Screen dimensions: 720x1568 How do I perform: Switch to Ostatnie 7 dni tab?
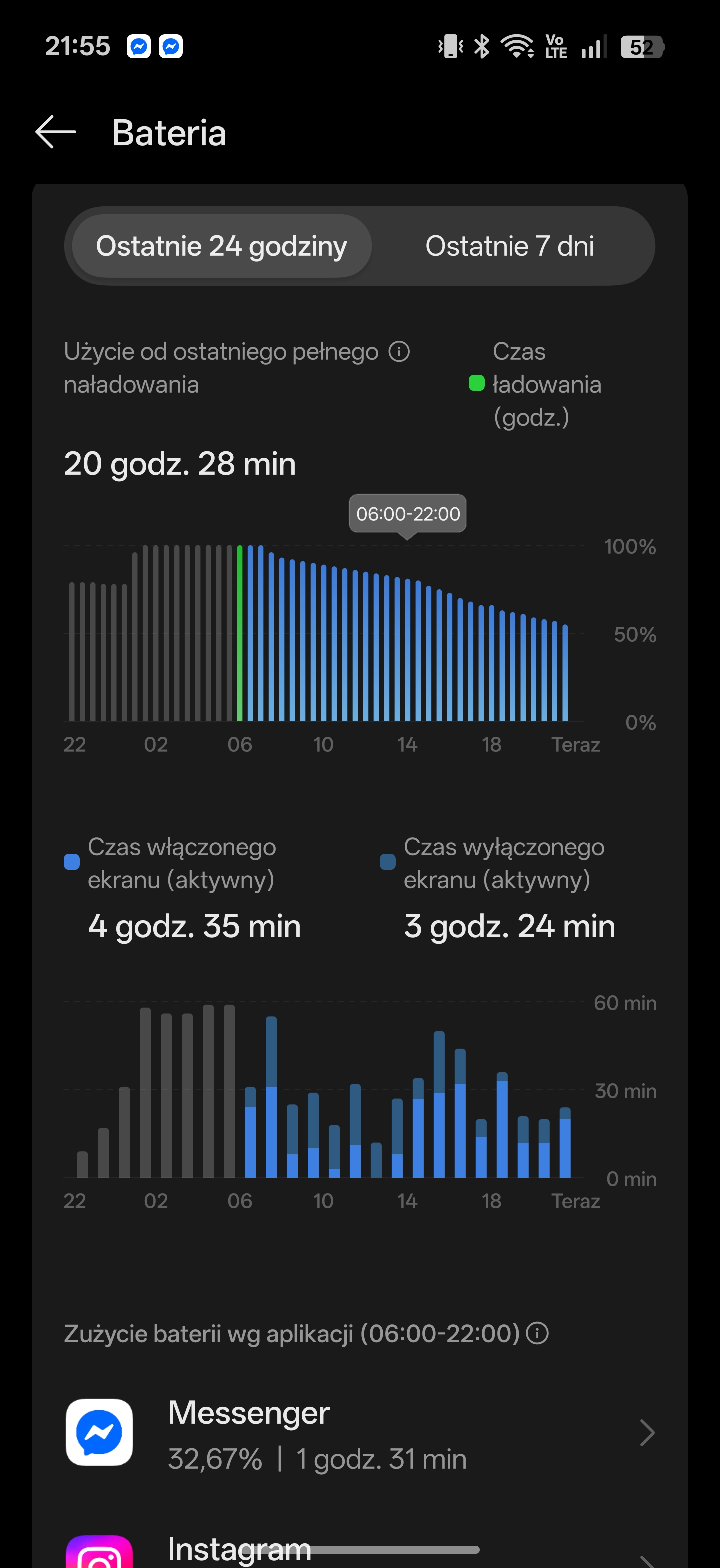(509, 246)
